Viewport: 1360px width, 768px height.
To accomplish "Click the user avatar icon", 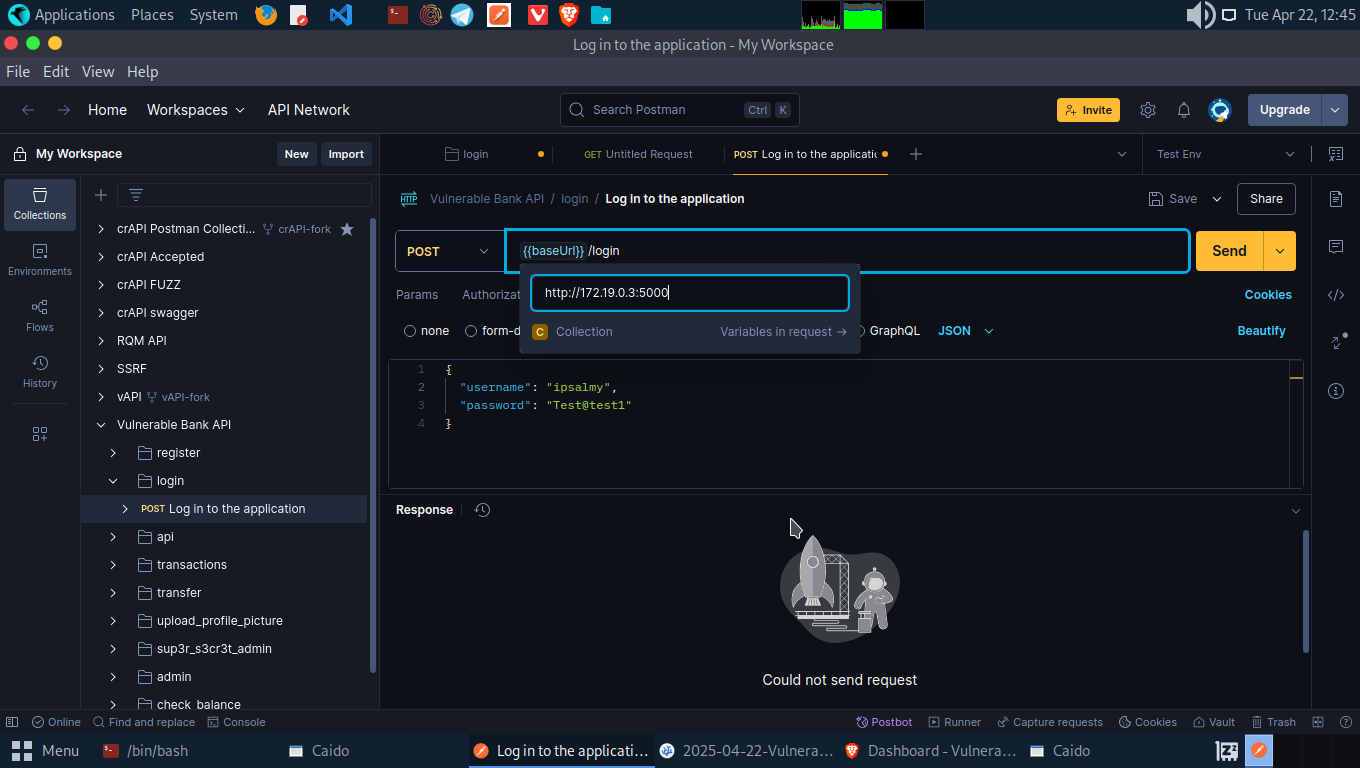I will click(1219, 110).
